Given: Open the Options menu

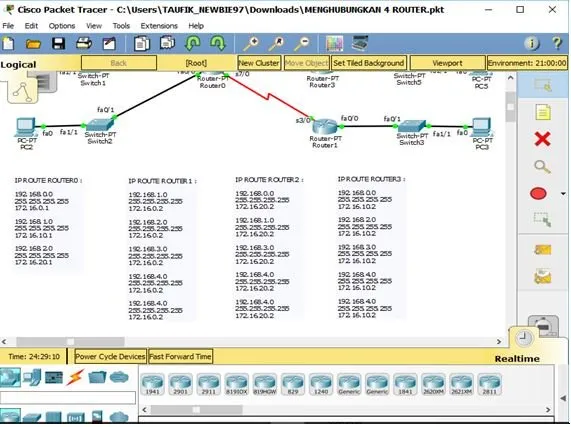Looking at the screenshot, I should click(x=62, y=26).
